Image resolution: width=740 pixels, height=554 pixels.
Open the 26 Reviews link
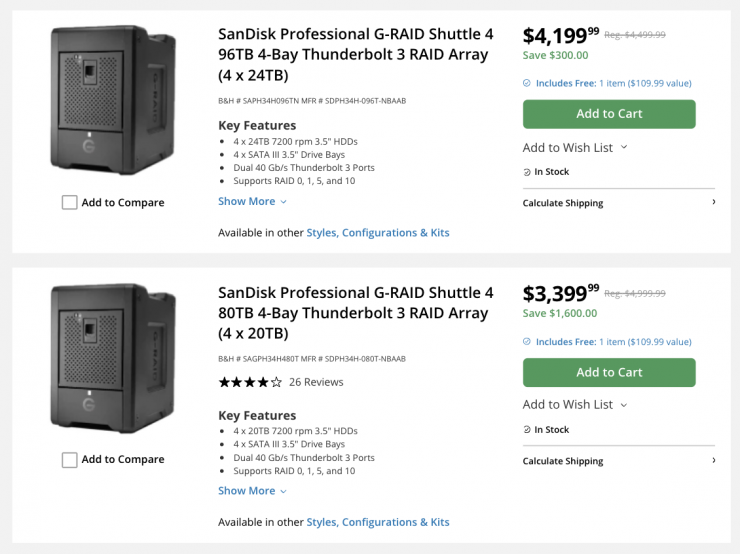pyautogui.click(x=316, y=382)
